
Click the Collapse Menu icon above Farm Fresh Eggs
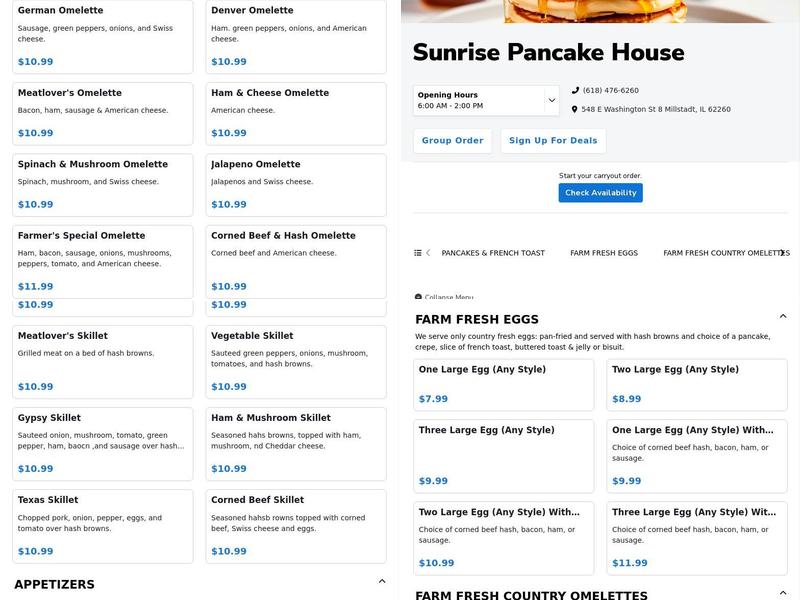pos(419,297)
